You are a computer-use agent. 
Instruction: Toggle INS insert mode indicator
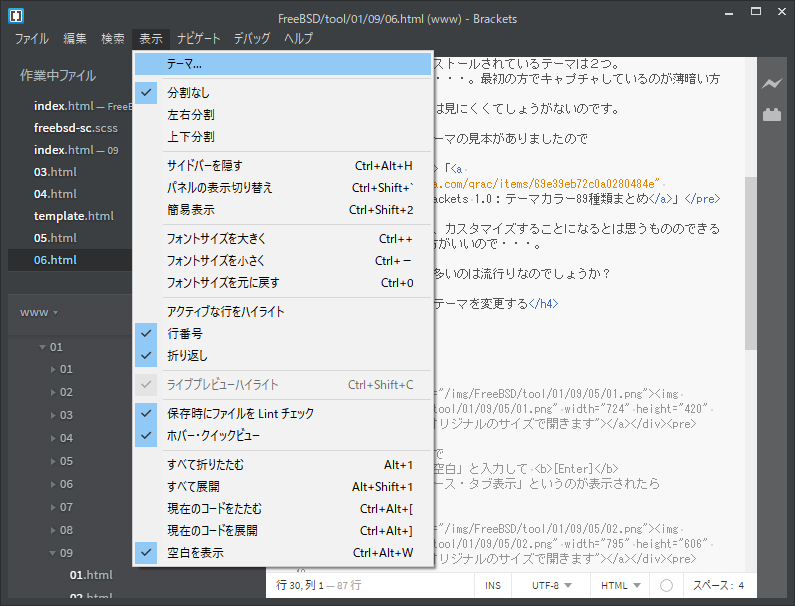(x=493, y=586)
